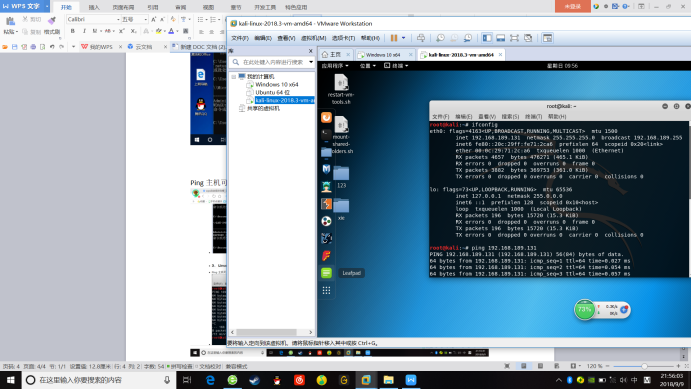
Task: Open the WPS 文字 application menu arrow
Action: (x=47, y=6)
